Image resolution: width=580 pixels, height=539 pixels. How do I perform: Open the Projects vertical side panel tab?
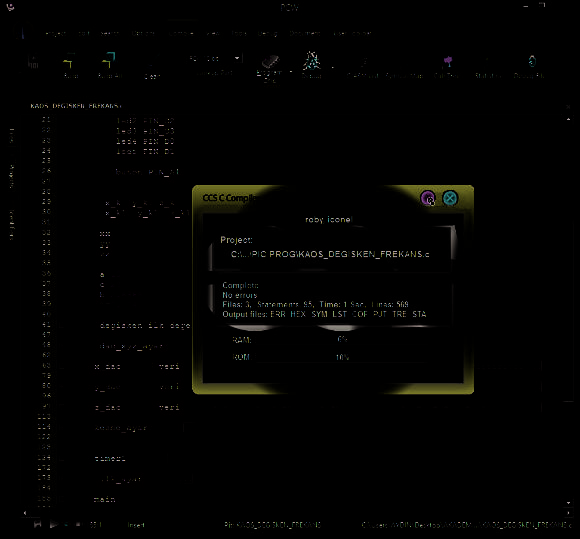tap(11, 176)
